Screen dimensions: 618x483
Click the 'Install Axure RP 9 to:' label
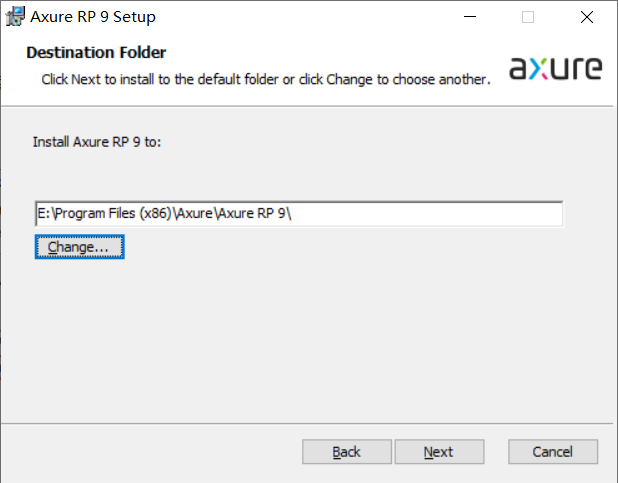coord(97,142)
